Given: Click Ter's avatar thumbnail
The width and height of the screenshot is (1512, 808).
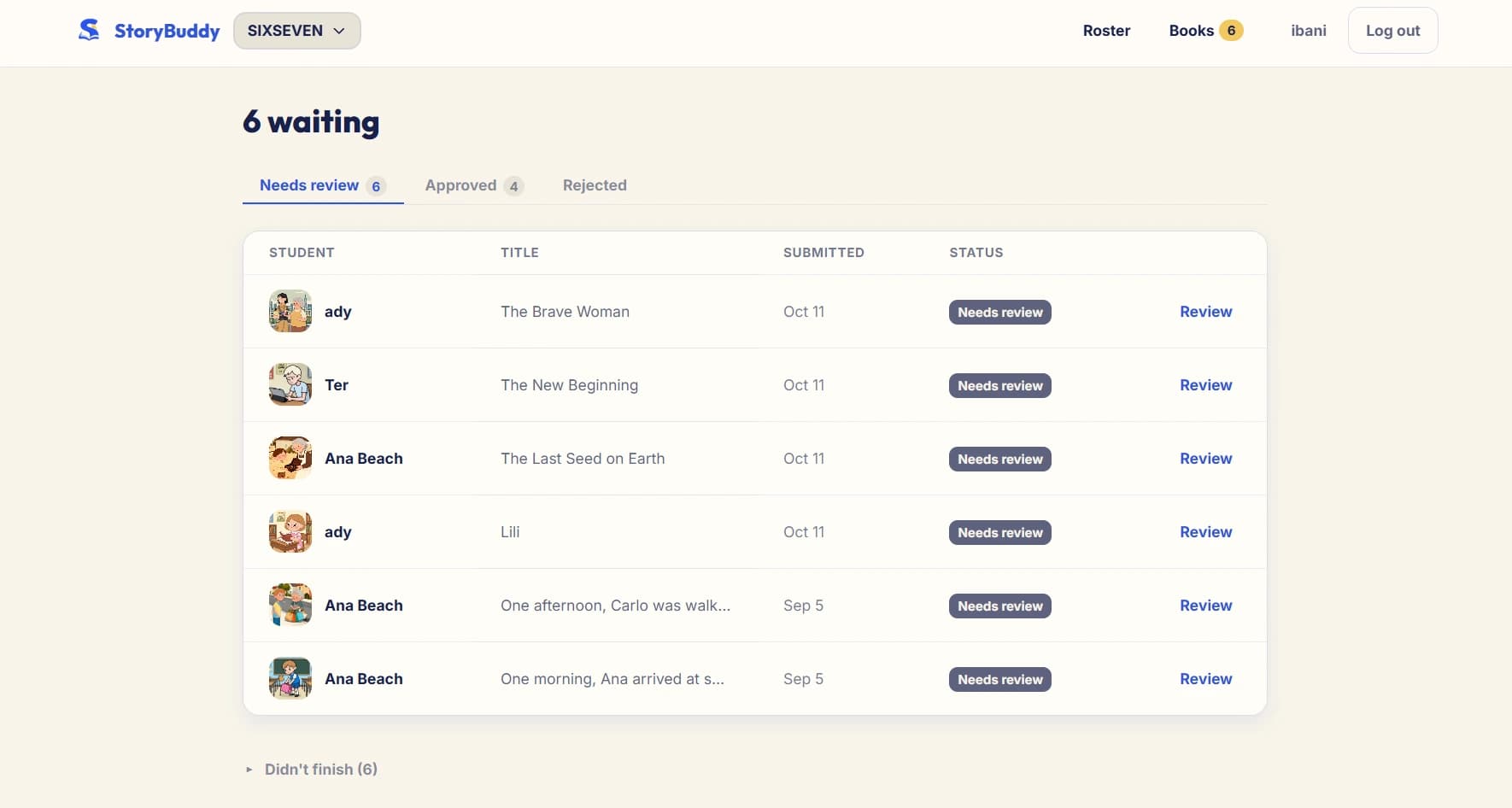Looking at the screenshot, I should coord(290,384).
